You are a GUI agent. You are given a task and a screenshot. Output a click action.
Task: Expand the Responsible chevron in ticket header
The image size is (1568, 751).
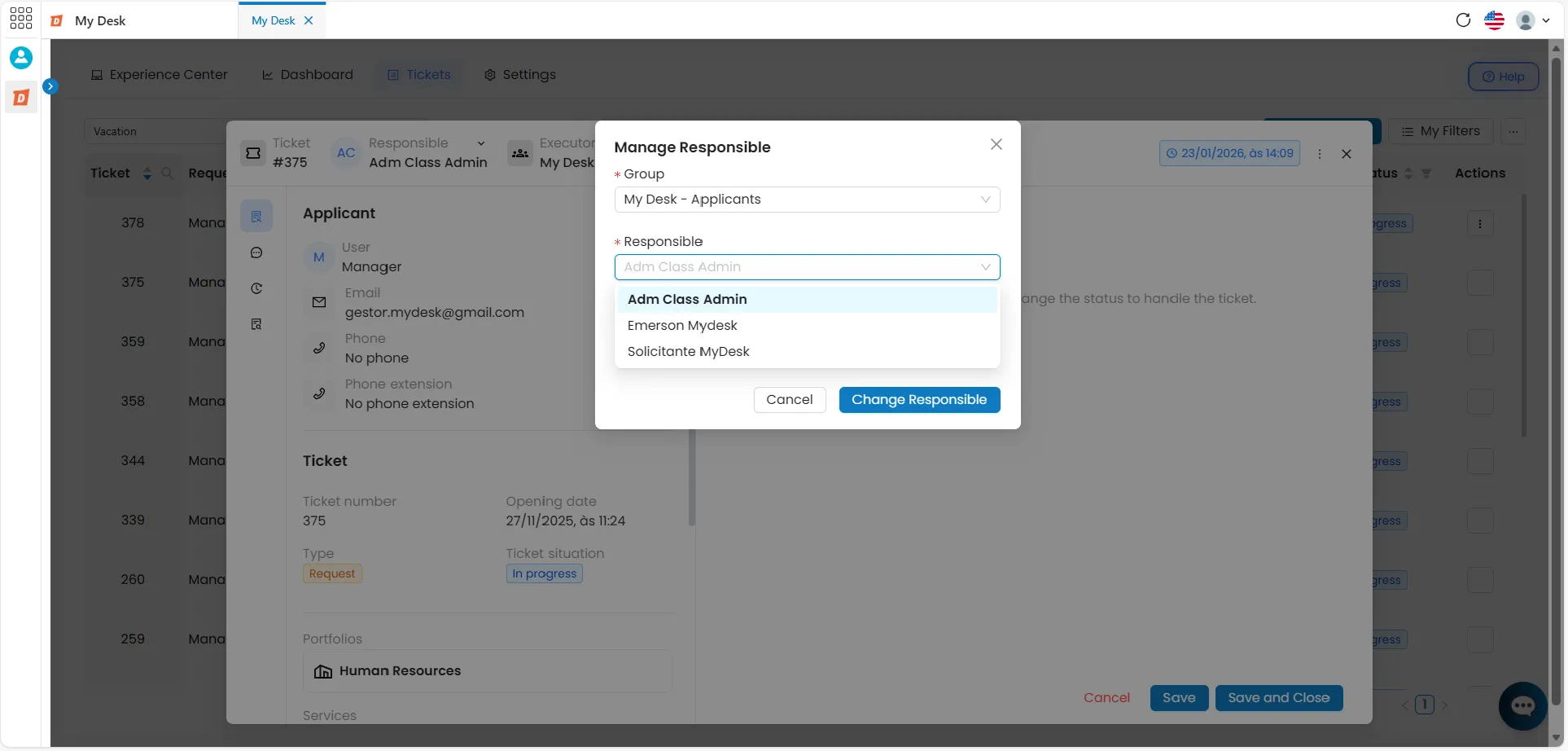[x=481, y=143]
